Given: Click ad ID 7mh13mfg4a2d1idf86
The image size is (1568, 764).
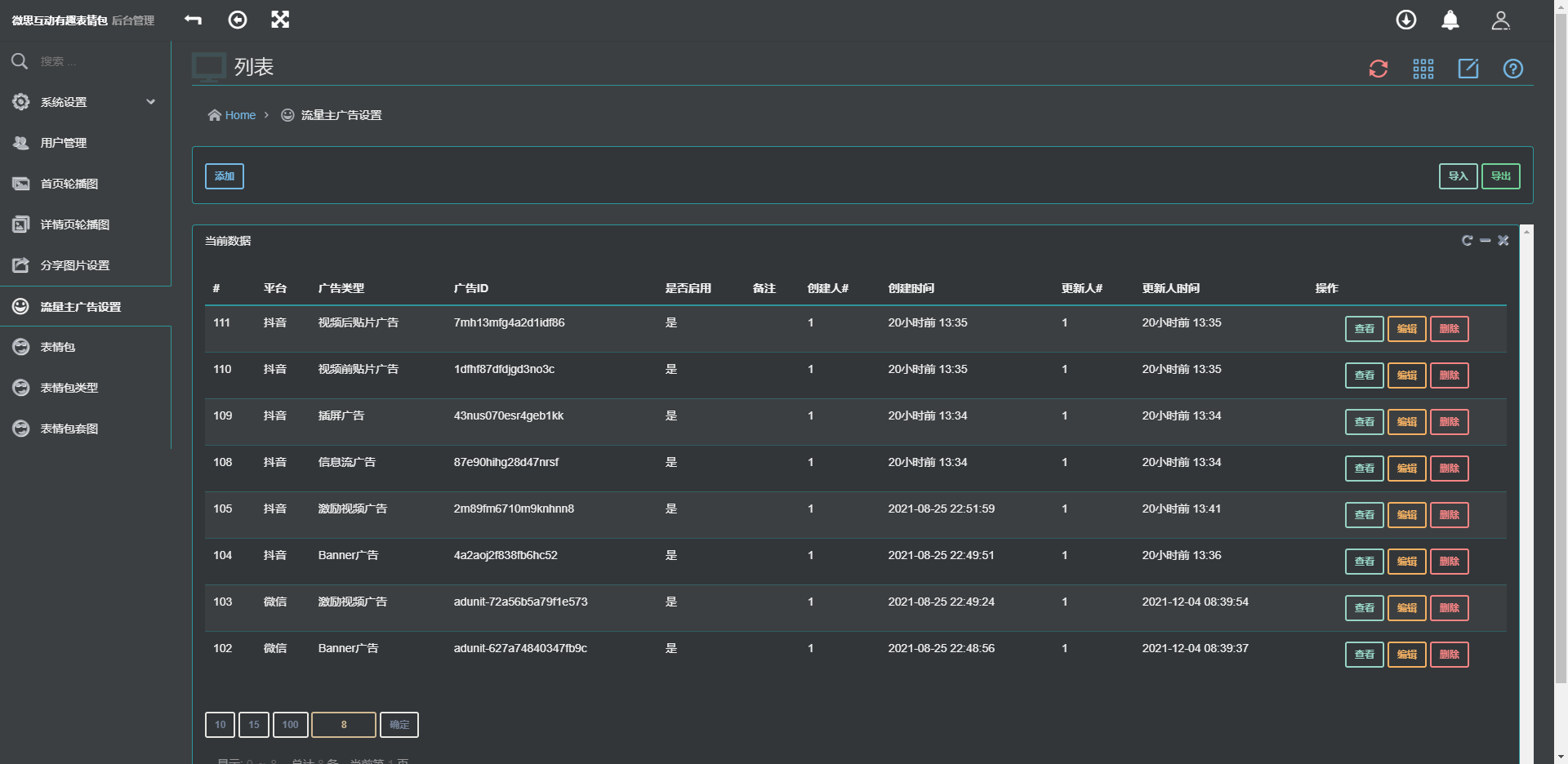Looking at the screenshot, I should click(510, 322).
